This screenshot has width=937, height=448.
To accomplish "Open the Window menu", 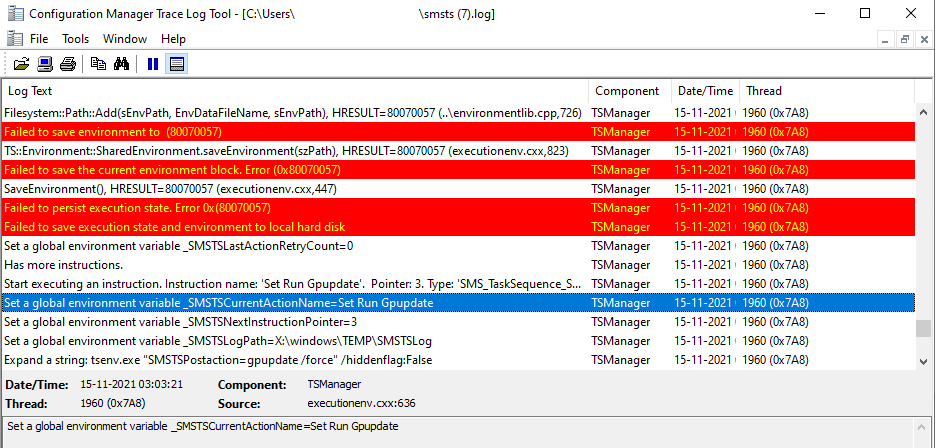I will (125, 39).
